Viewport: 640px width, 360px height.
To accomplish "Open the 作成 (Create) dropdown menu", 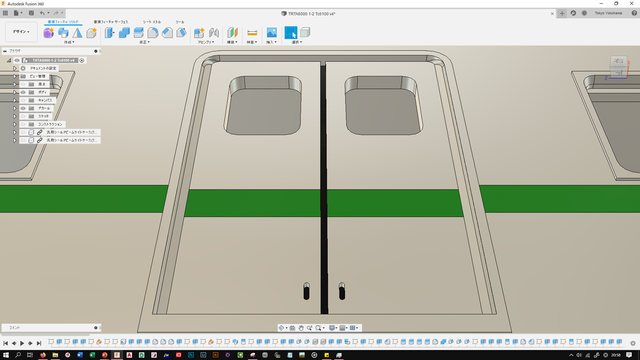I will [x=69, y=42].
